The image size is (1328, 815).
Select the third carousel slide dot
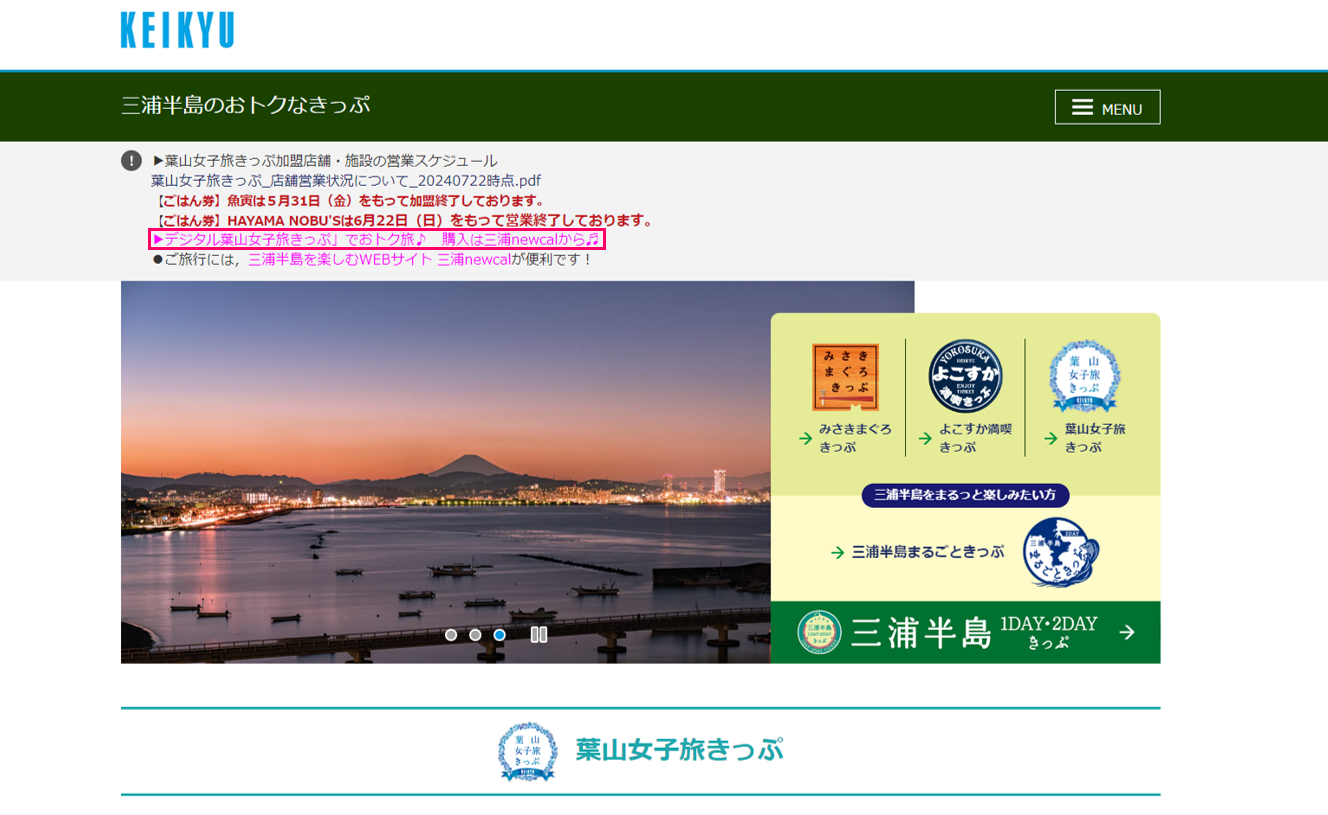point(499,635)
